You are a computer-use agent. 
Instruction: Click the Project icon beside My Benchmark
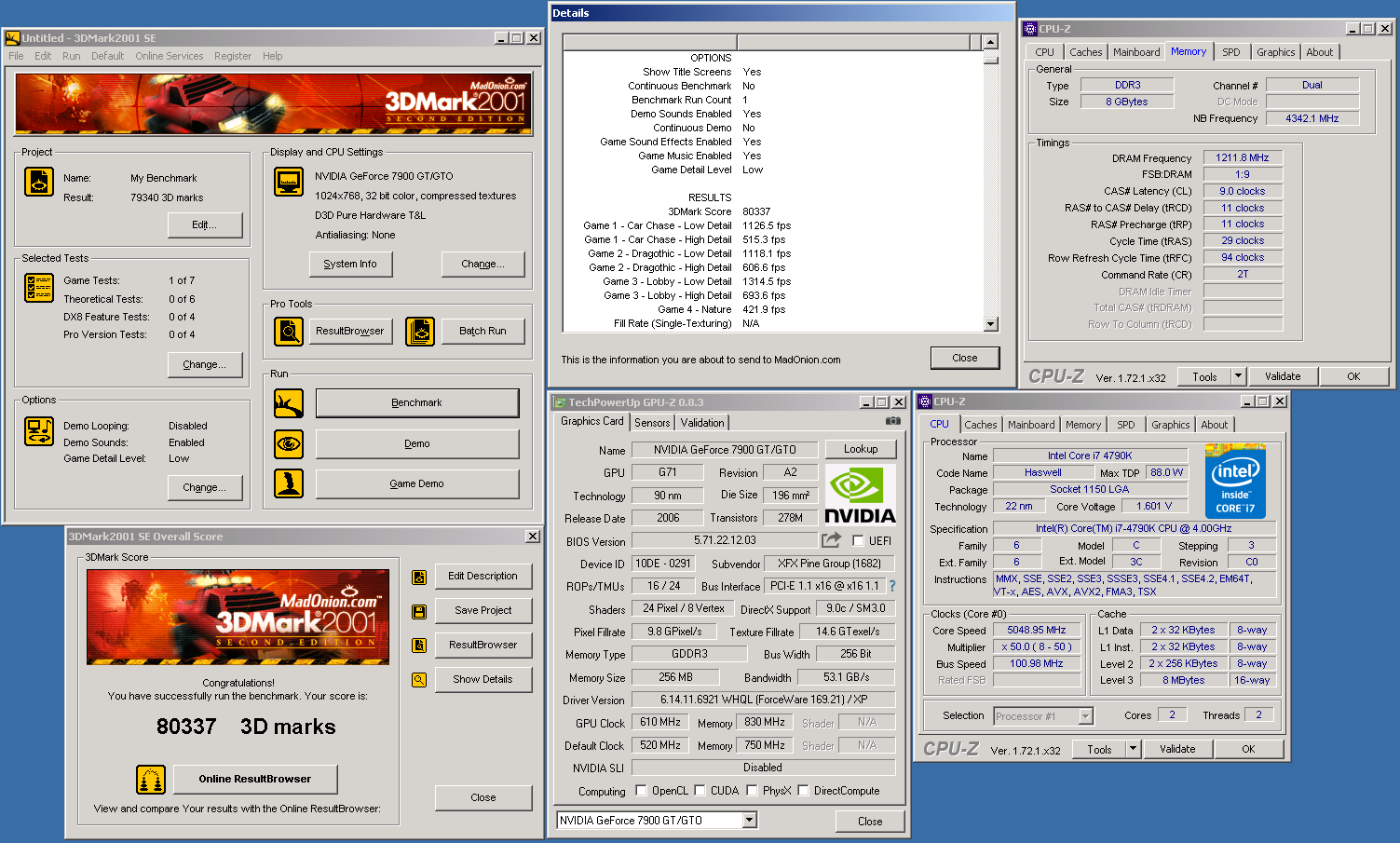[39, 182]
